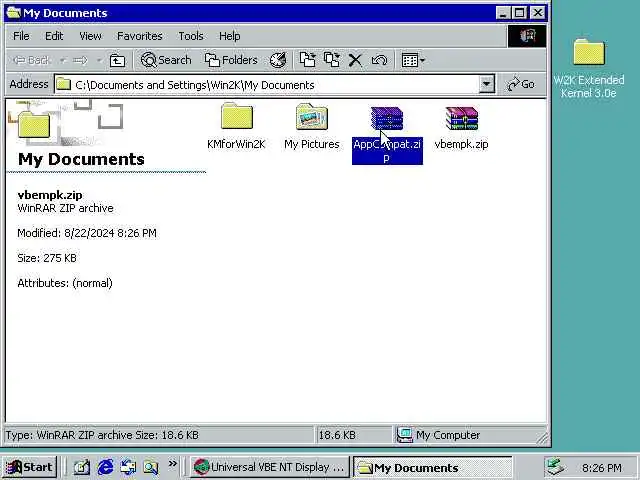
Task: Open the Edit menu
Action: coord(54,36)
